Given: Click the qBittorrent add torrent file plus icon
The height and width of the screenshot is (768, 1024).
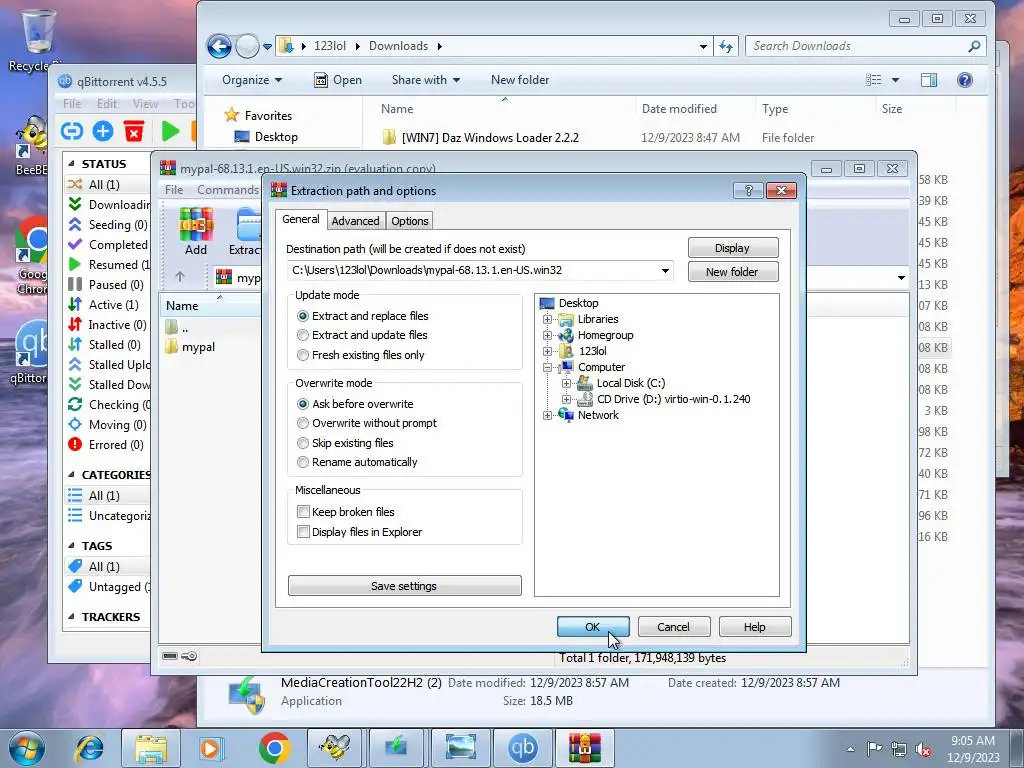Looking at the screenshot, I should tap(103, 131).
